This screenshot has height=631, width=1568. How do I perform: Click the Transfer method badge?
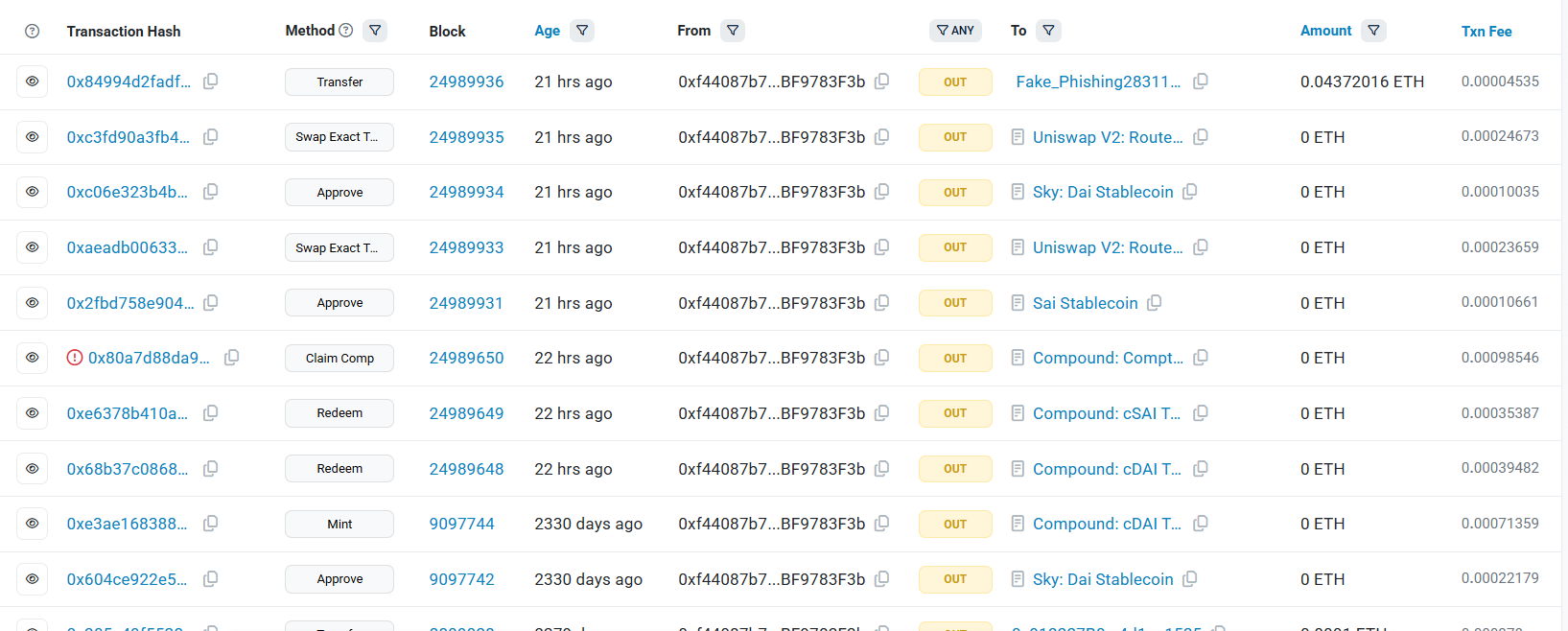tap(339, 82)
